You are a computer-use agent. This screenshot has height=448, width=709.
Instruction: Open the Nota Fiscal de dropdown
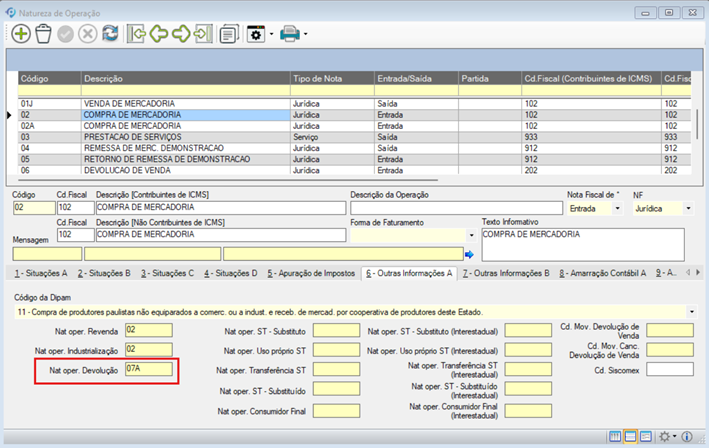point(618,208)
